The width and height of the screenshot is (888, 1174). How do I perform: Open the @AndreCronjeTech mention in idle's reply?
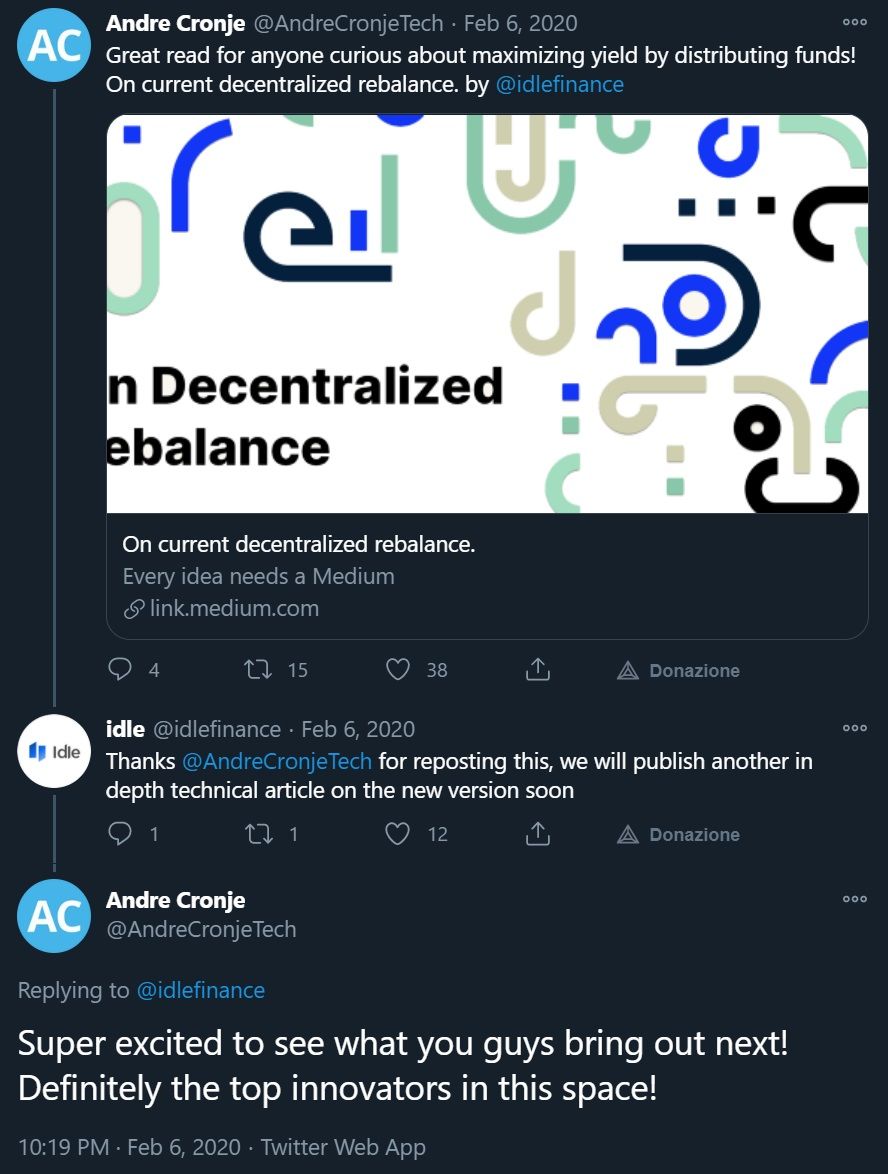[x=277, y=762]
